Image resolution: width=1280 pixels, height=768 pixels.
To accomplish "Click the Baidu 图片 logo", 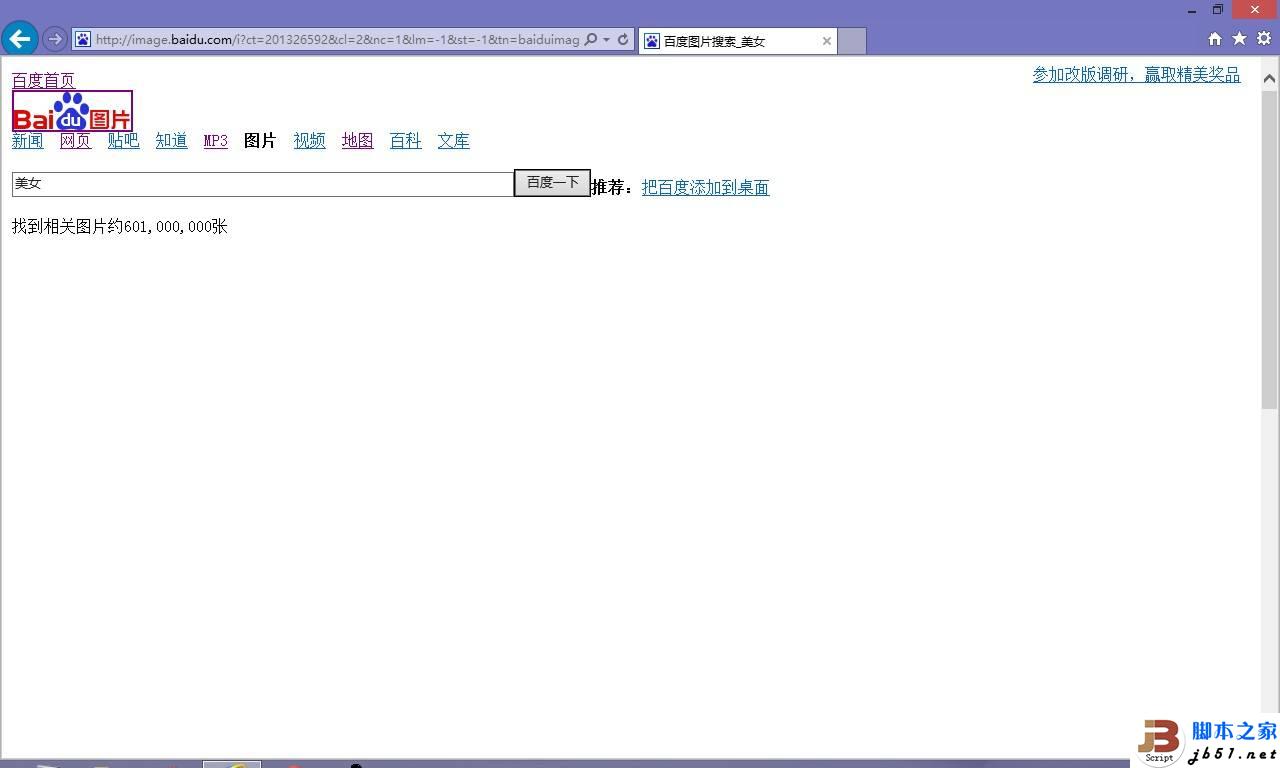I will coord(71,110).
